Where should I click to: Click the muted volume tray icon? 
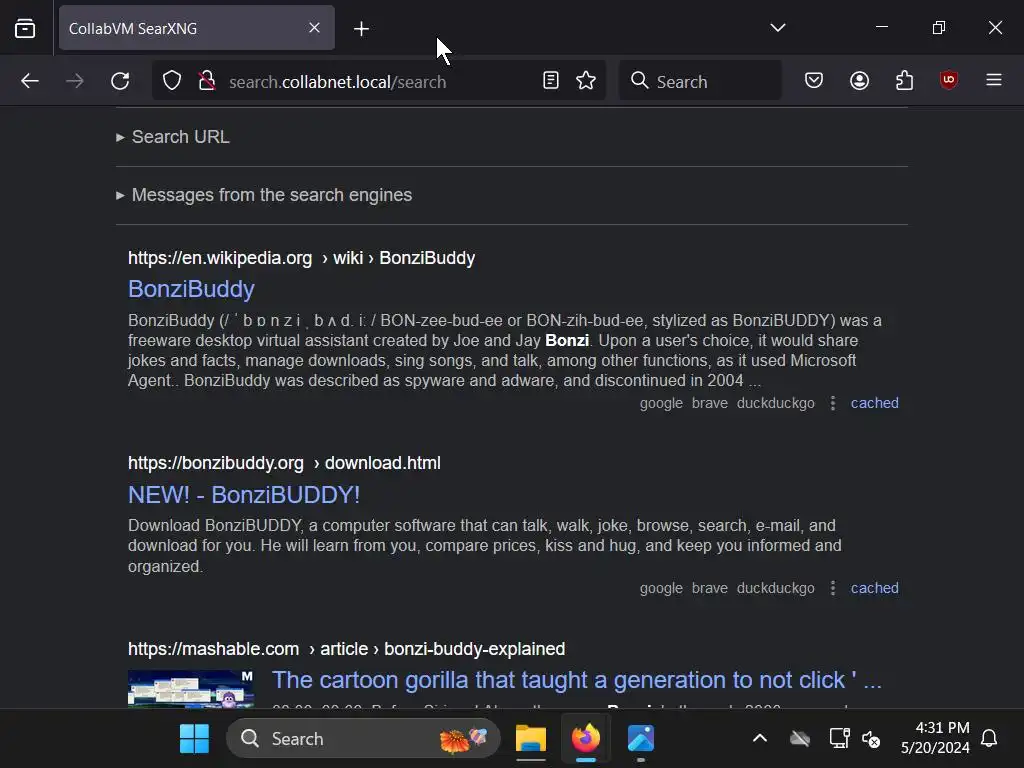click(x=871, y=739)
